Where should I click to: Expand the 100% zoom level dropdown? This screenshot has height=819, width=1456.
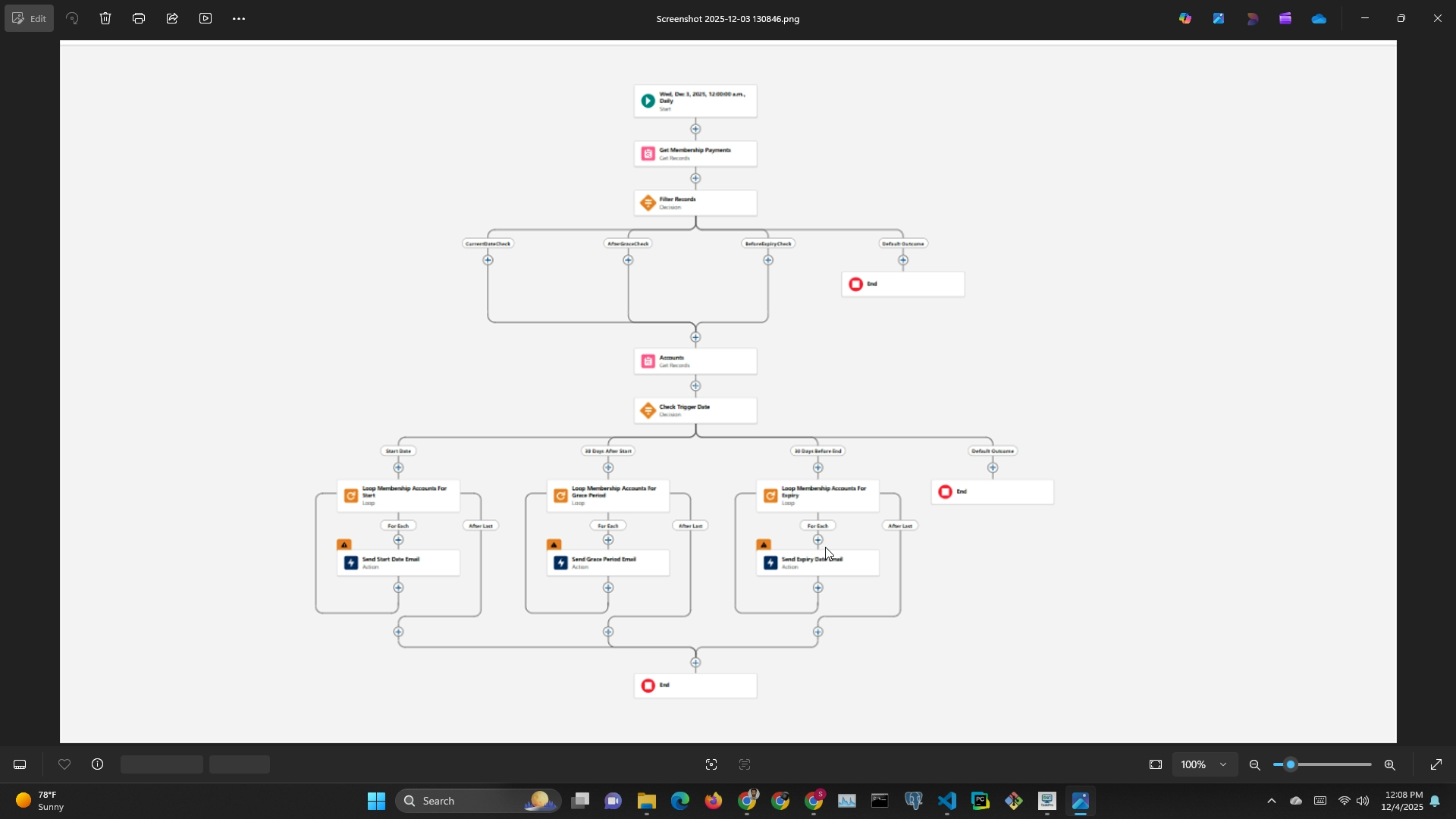click(1222, 764)
